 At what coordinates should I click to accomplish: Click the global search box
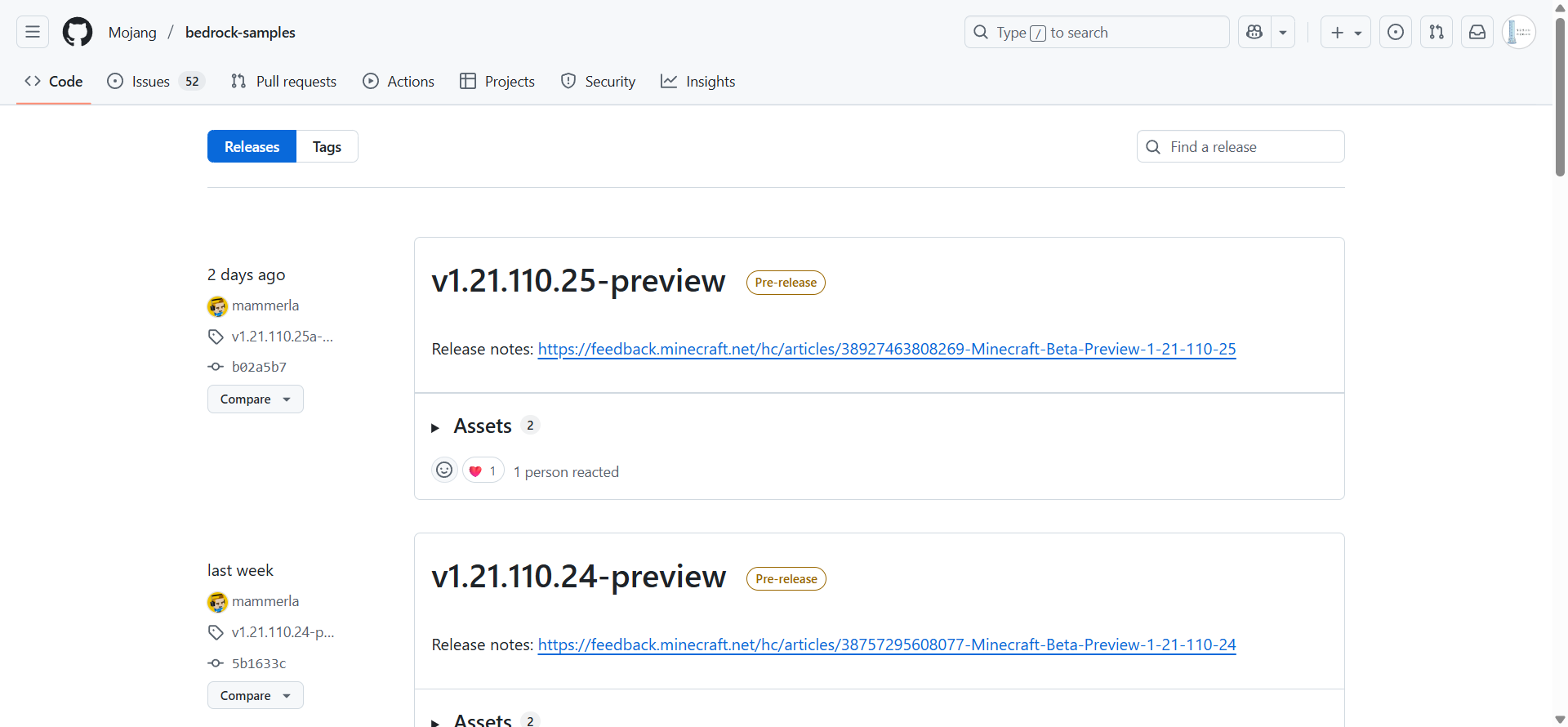pyautogui.click(x=1097, y=33)
